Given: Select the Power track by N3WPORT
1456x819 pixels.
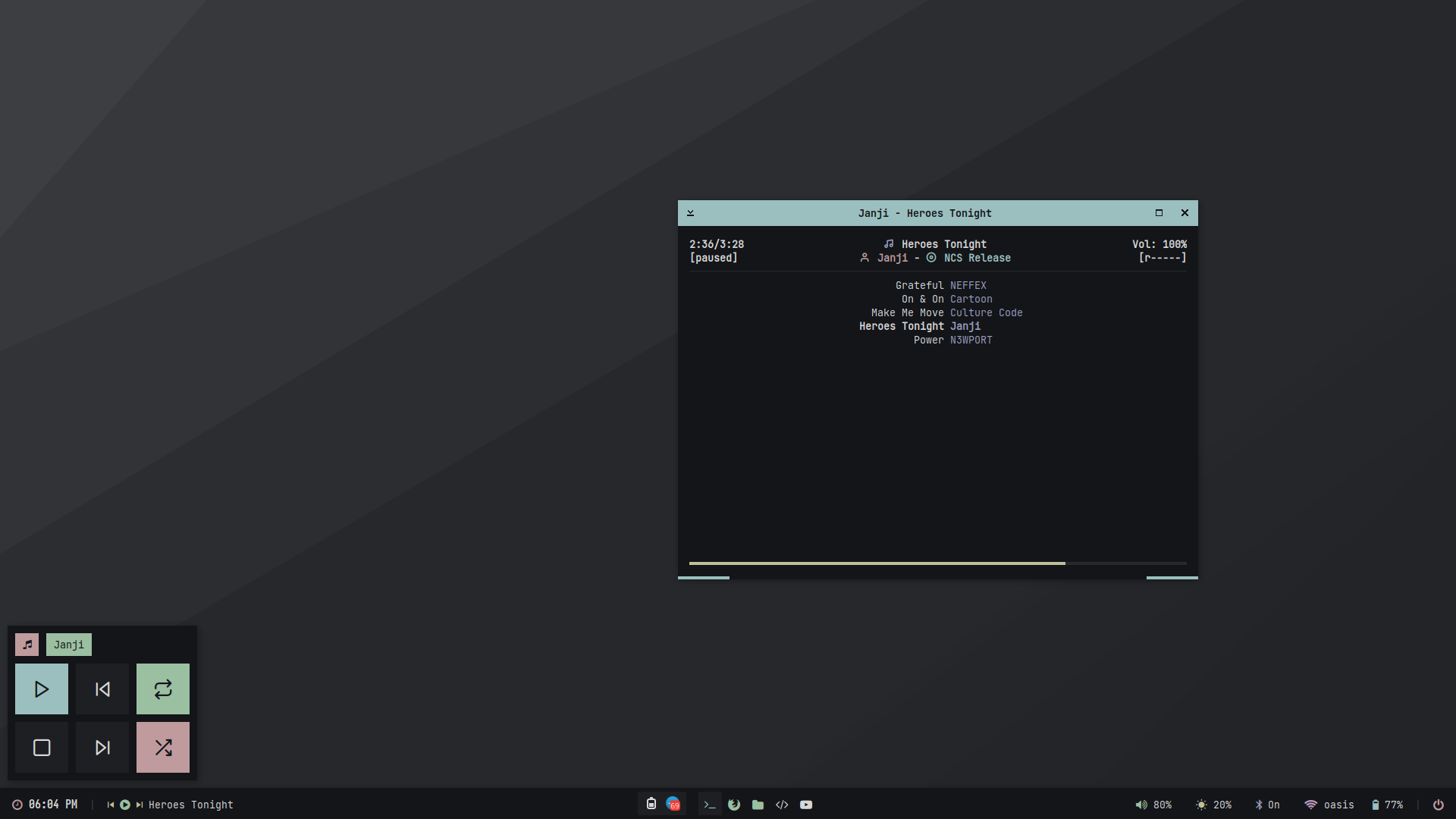Looking at the screenshot, I should coord(952,340).
